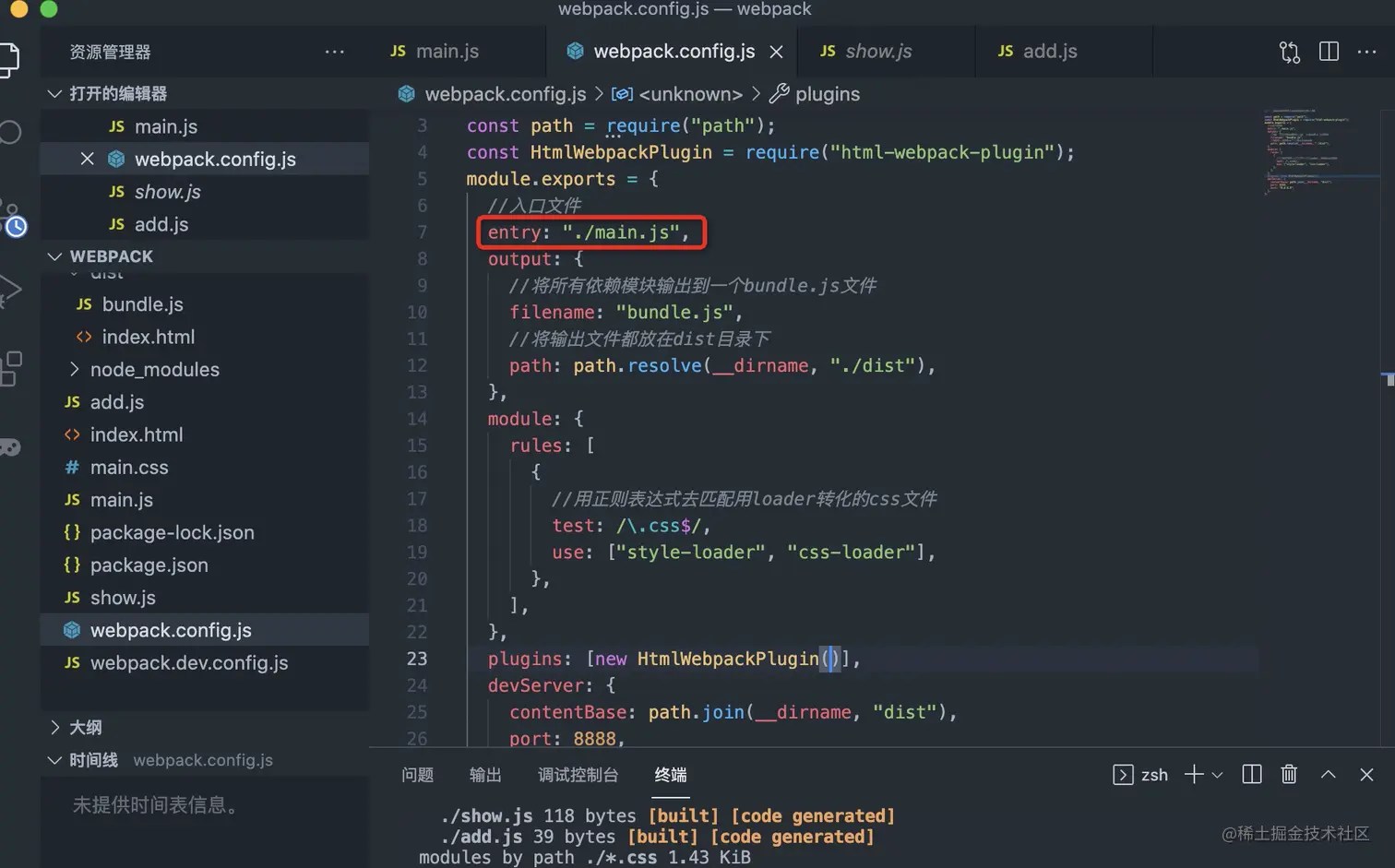Open package.json file
This screenshot has width=1395, height=868.
coord(205,565)
